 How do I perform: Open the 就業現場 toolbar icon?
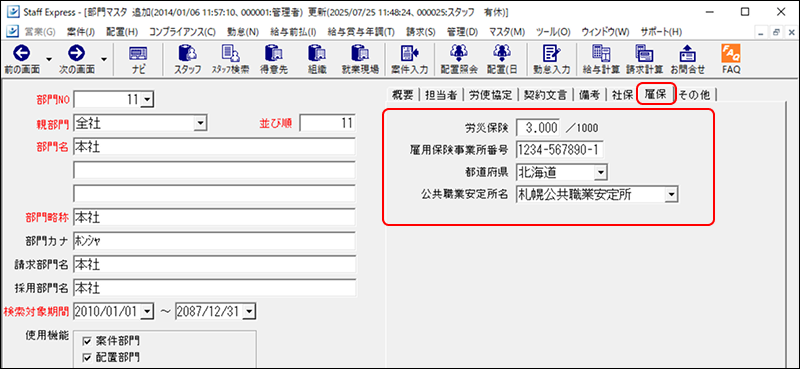[x=360, y=53]
